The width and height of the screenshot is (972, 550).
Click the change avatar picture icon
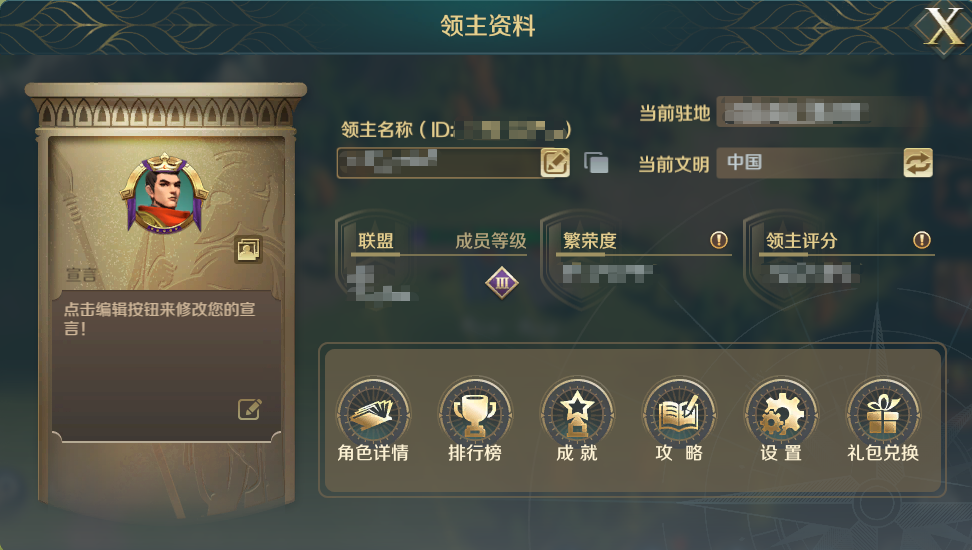(248, 250)
